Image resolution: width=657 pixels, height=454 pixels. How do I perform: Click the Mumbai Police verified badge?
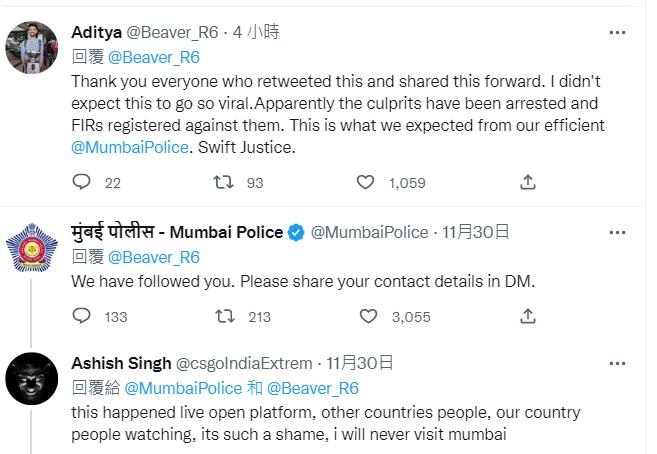pyautogui.click(x=296, y=233)
